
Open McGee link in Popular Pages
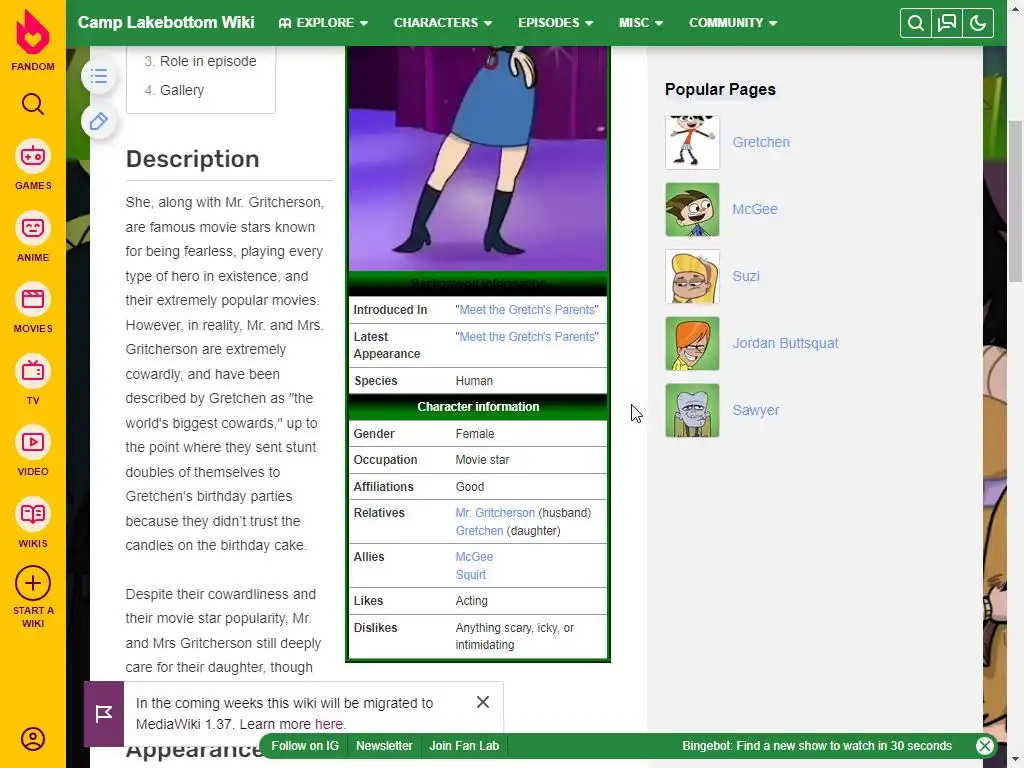pos(755,209)
